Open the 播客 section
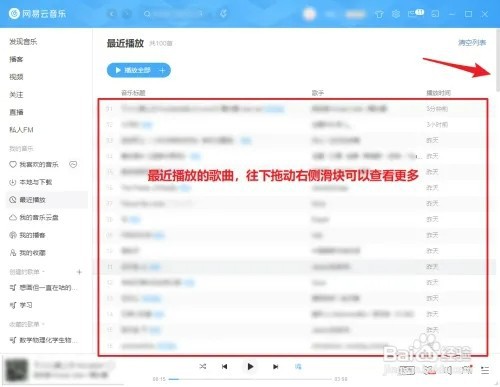The height and width of the screenshot is (387, 500). click(16, 59)
